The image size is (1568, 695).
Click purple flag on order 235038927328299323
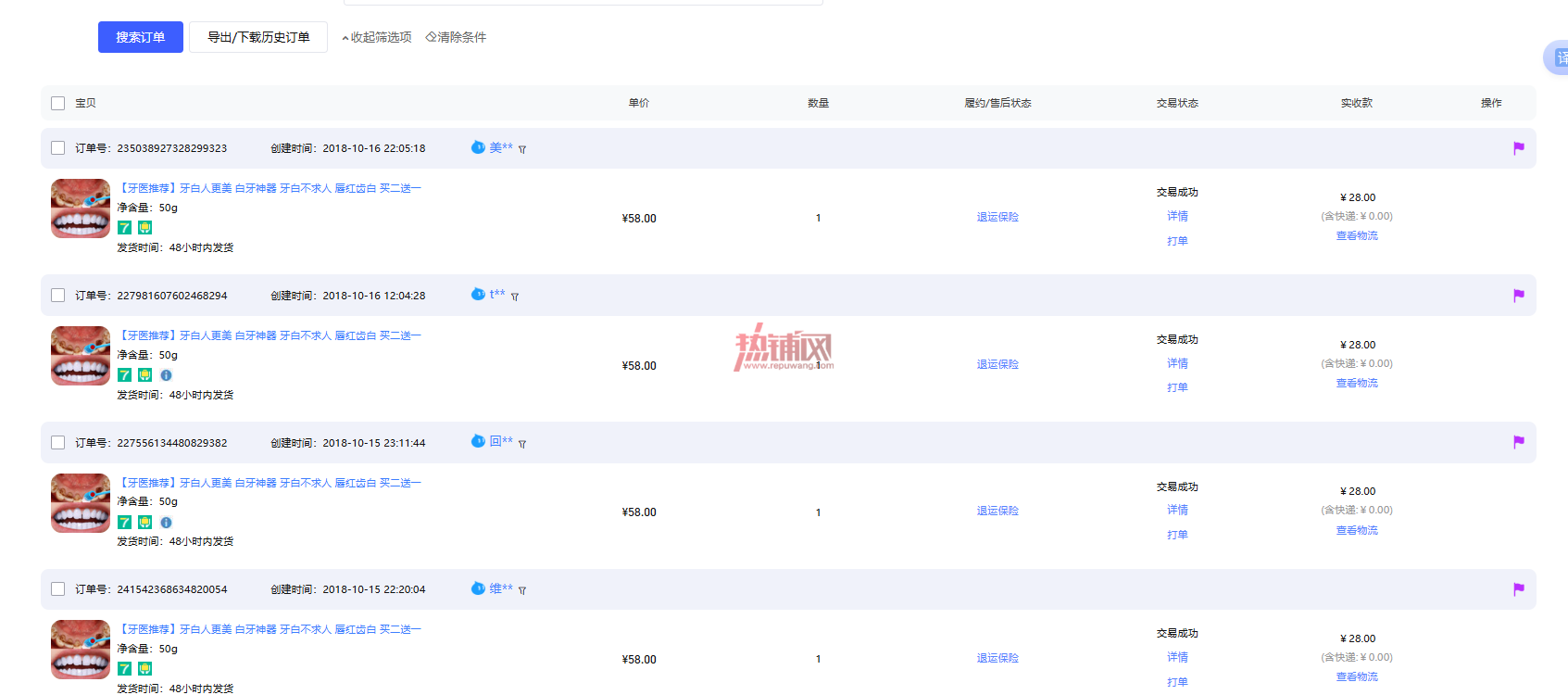pyautogui.click(x=1519, y=148)
